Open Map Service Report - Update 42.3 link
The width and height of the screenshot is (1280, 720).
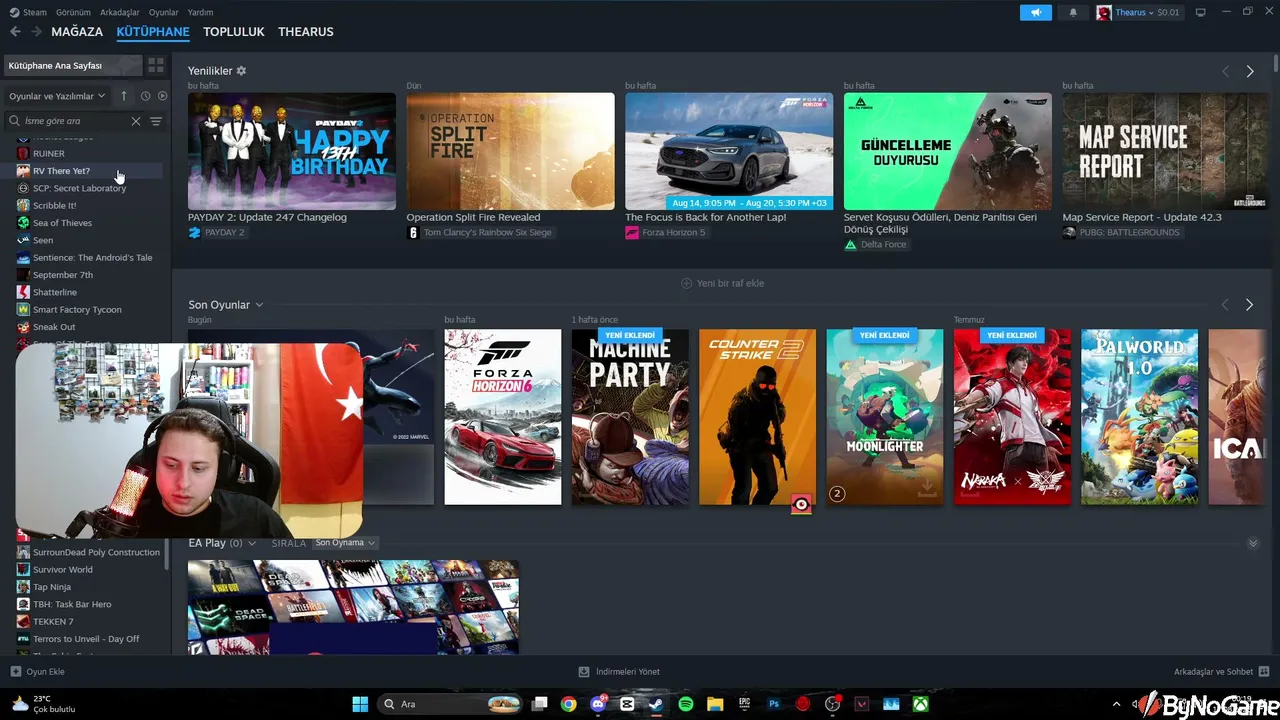click(x=1142, y=217)
